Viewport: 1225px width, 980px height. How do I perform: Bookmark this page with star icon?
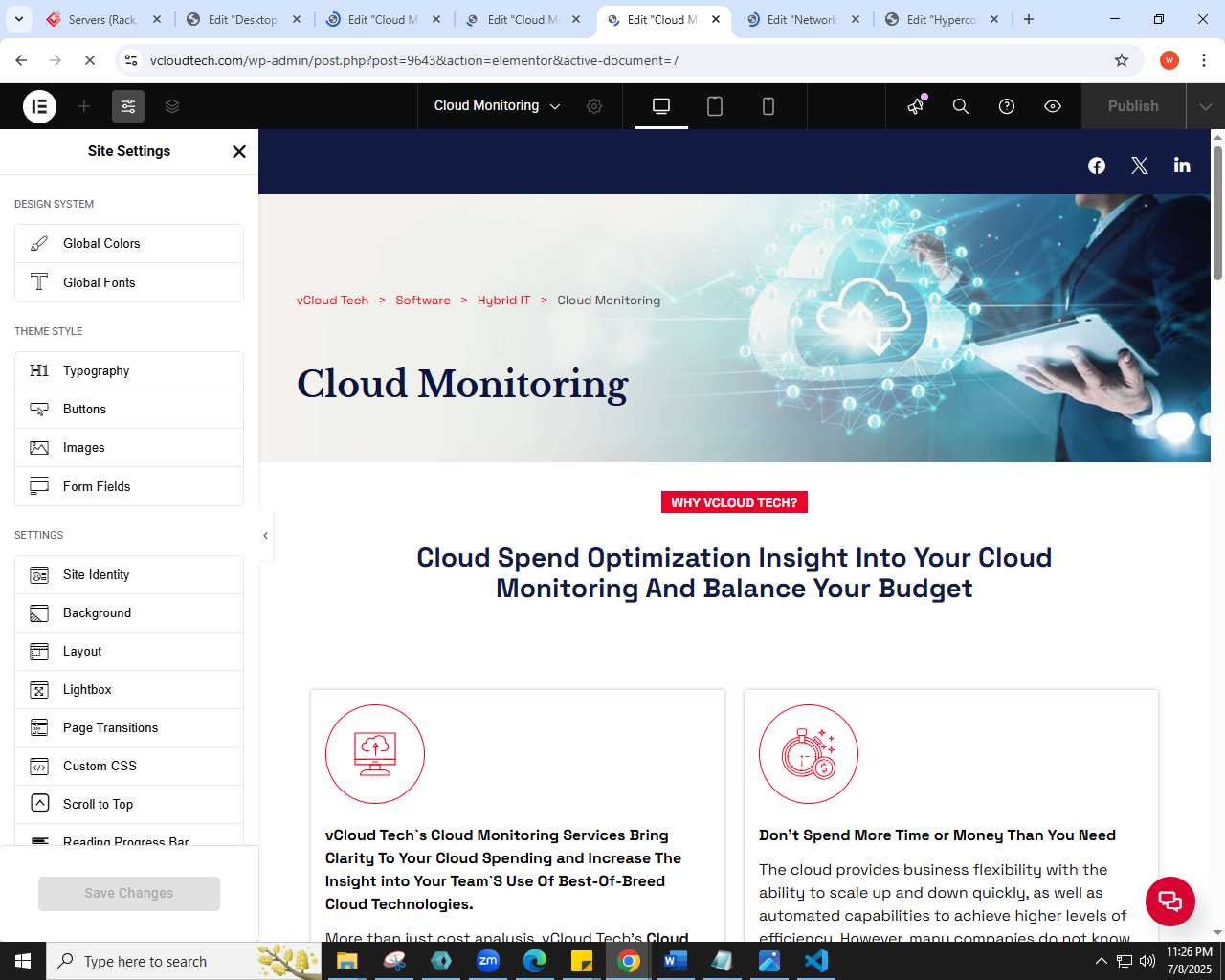[x=1122, y=60]
